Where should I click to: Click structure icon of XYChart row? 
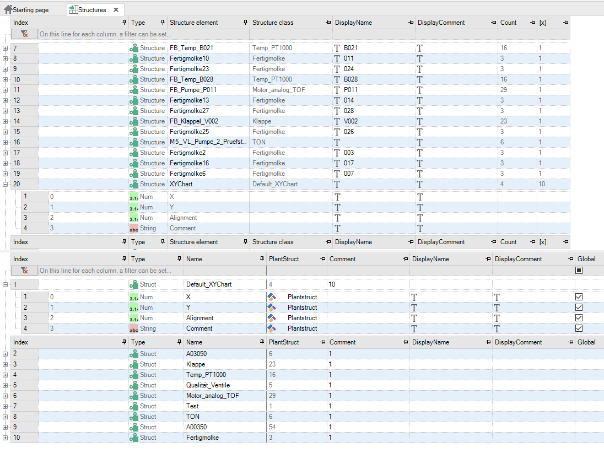click(134, 184)
